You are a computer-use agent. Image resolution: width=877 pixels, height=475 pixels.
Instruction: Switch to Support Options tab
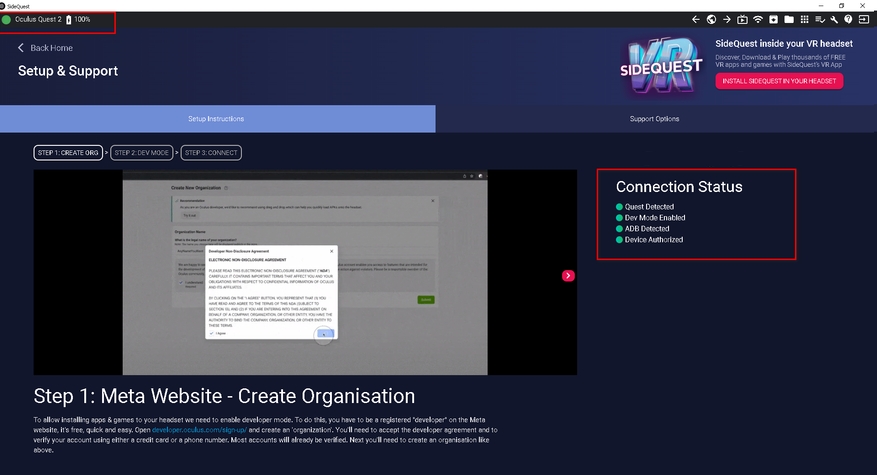tap(654, 119)
